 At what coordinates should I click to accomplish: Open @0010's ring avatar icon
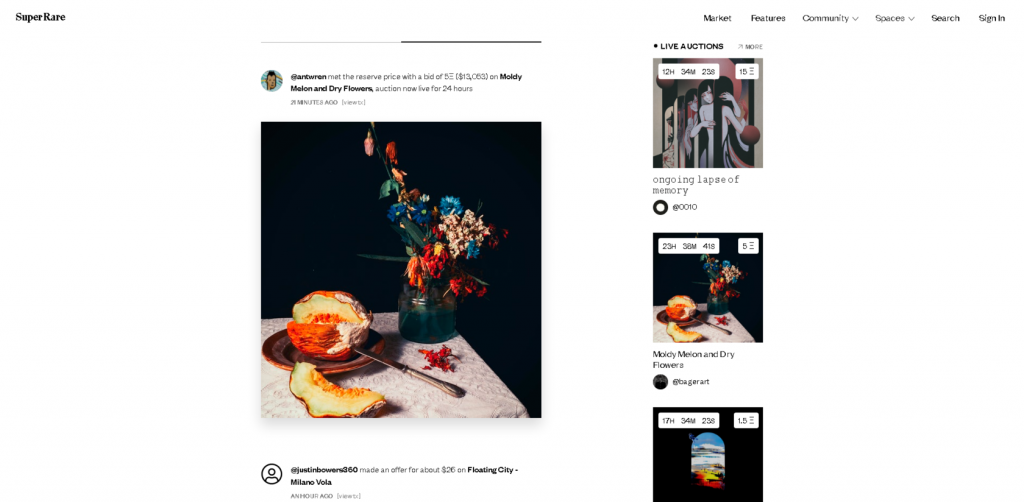pyautogui.click(x=660, y=207)
